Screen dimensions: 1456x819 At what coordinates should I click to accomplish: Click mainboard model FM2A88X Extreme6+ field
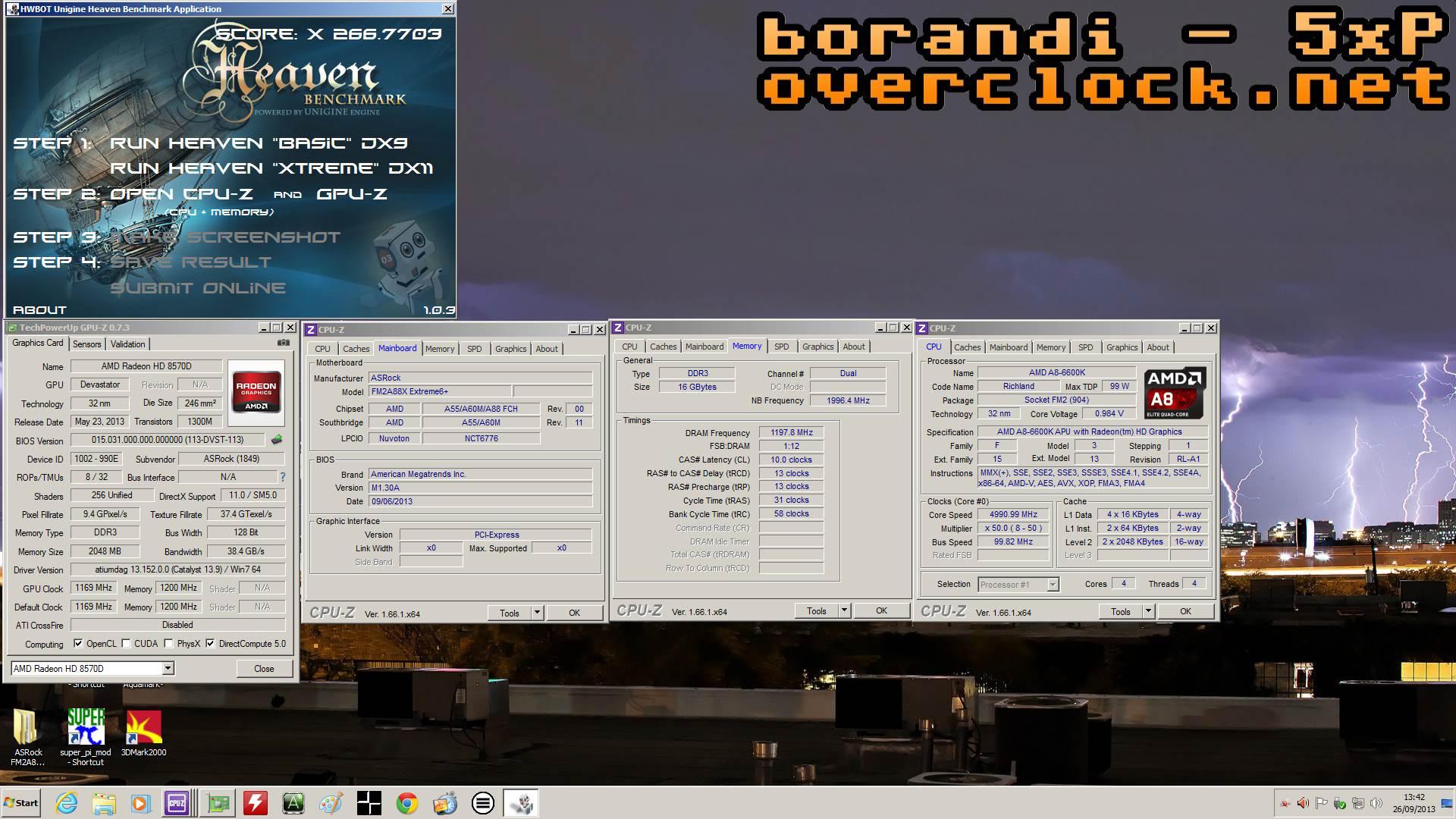coord(439,391)
